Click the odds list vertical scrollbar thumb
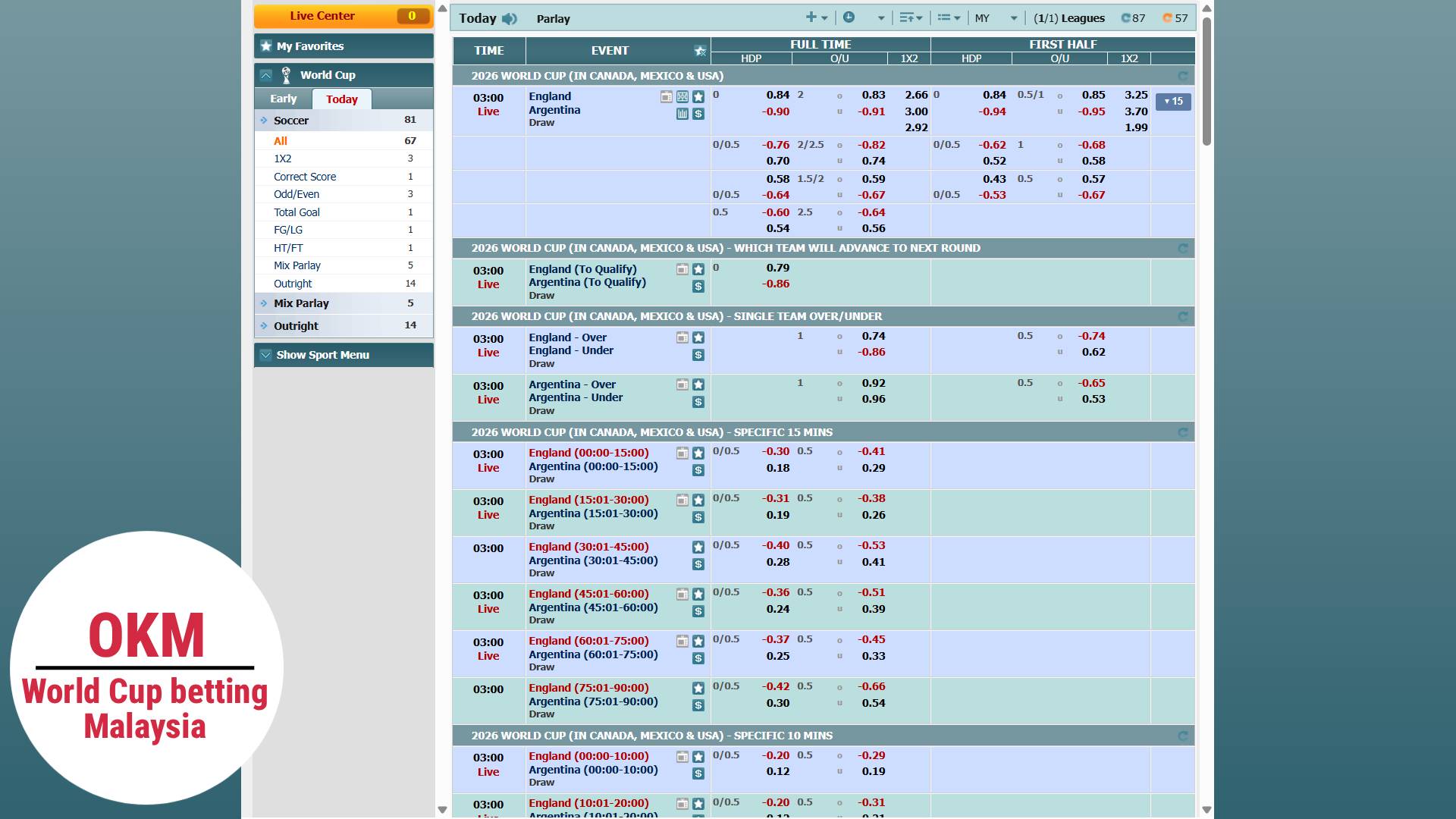The width and height of the screenshot is (1456, 819). point(1207,80)
